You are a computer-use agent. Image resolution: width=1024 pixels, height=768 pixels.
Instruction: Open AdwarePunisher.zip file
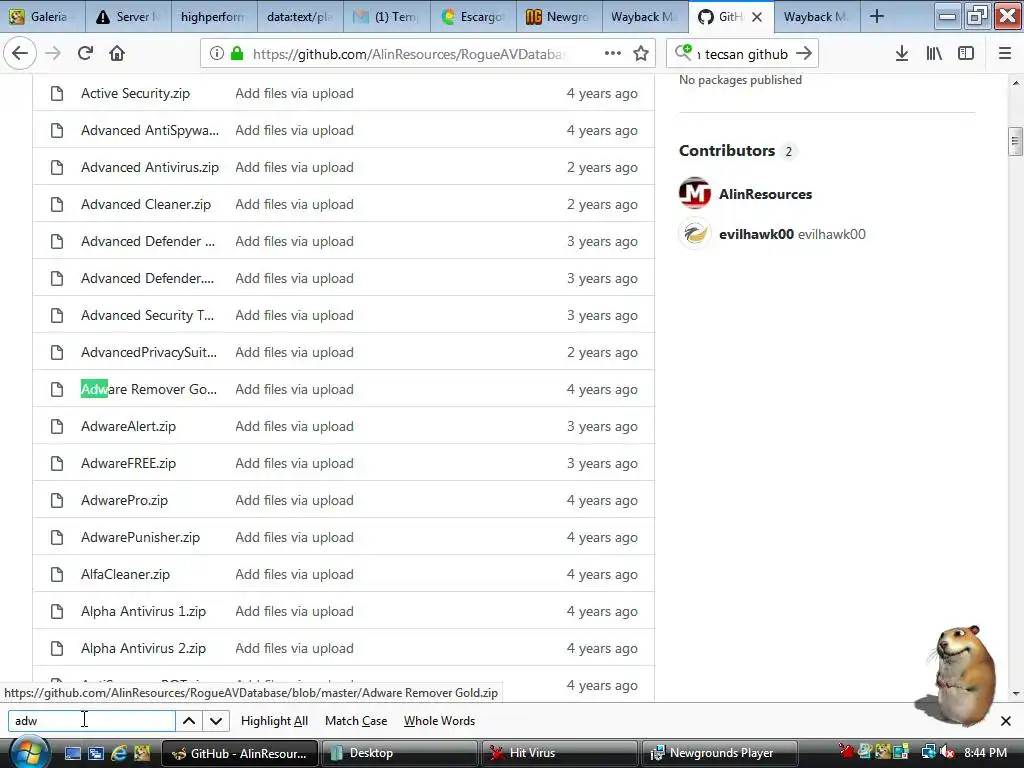140,537
